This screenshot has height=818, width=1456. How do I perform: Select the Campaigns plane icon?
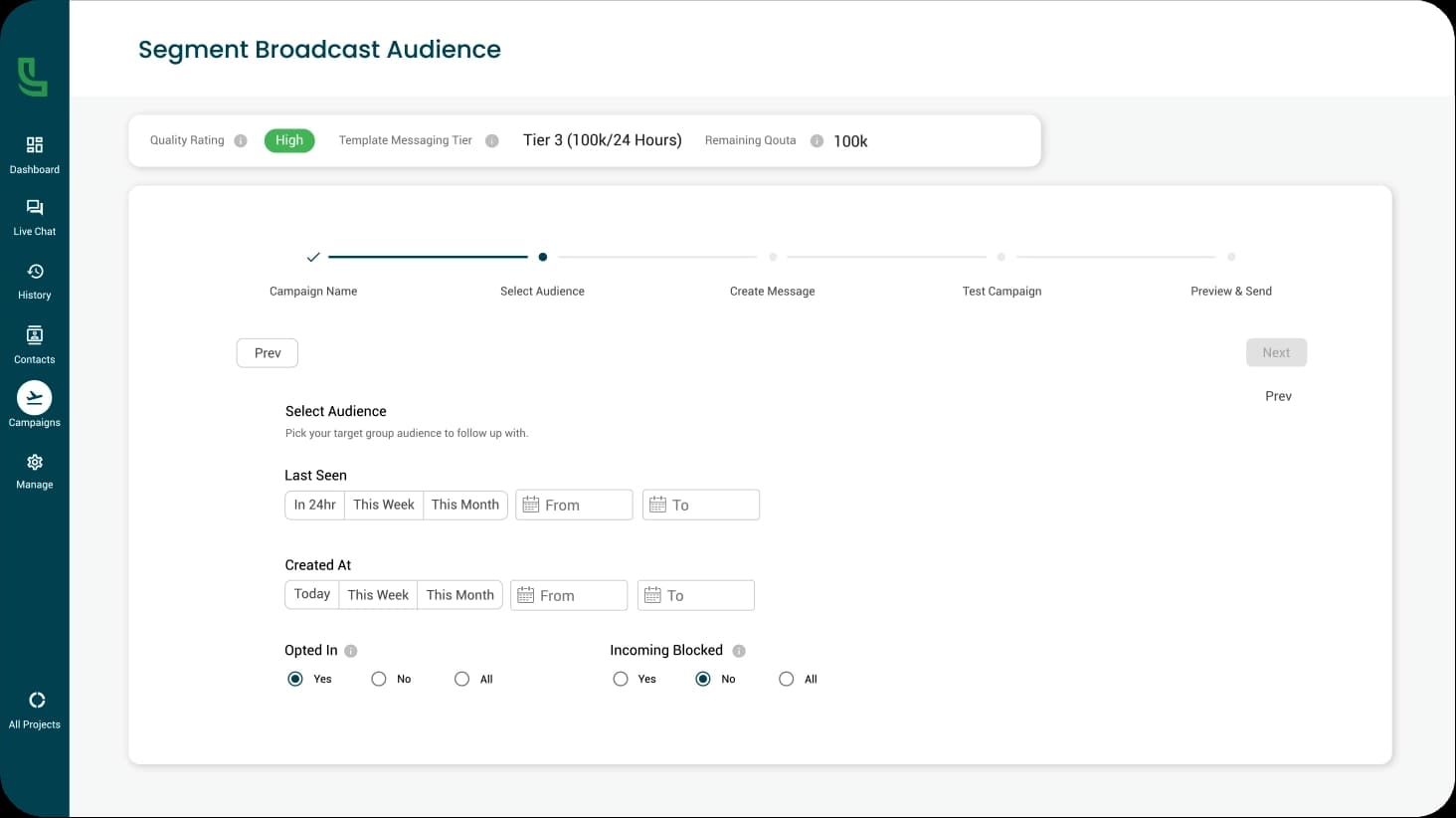pos(35,398)
